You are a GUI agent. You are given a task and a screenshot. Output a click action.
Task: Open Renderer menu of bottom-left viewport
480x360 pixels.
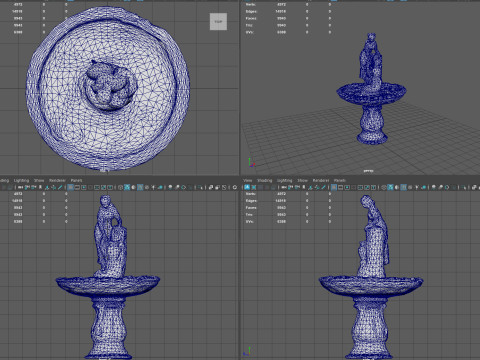tap(57, 180)
